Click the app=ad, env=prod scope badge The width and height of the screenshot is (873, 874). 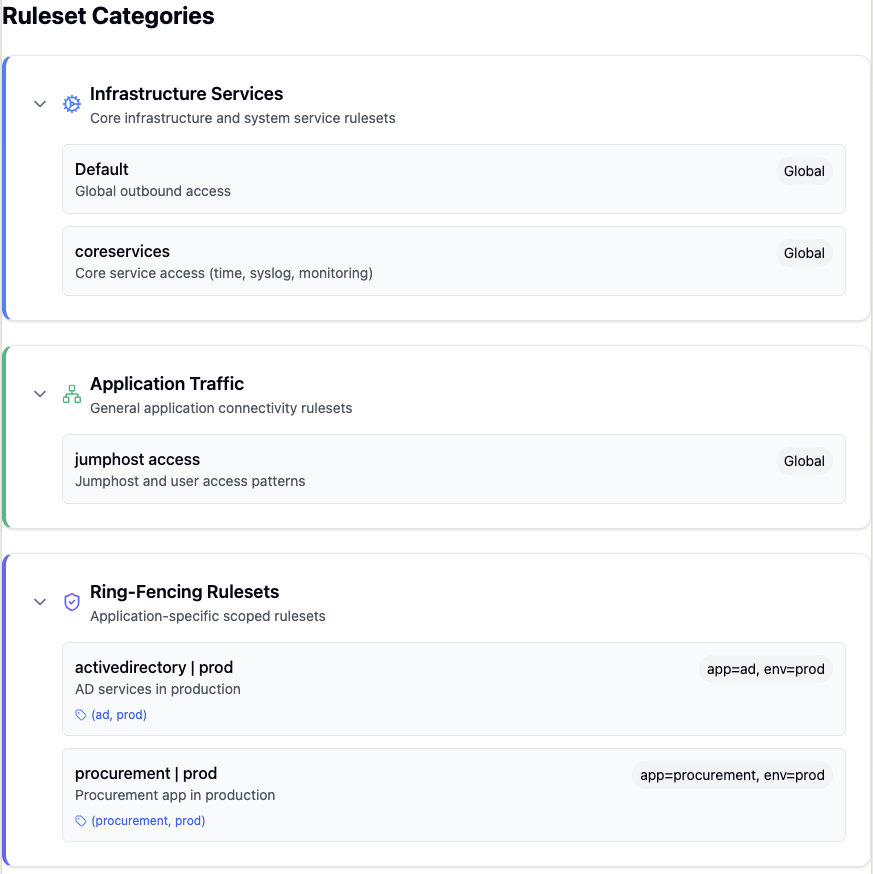click(765, 669)
